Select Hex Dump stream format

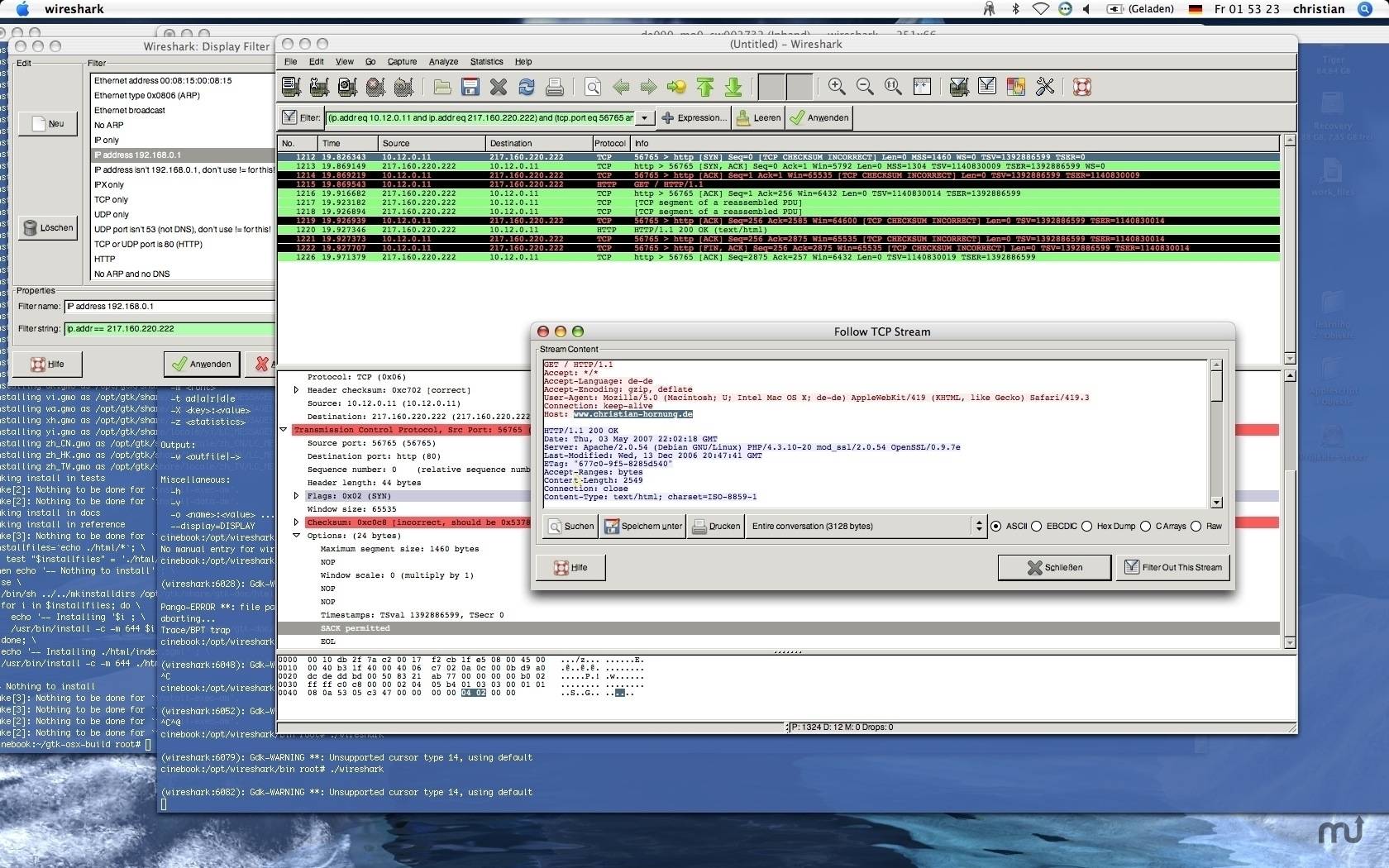pyautogui.click(x=1086, y=527)
